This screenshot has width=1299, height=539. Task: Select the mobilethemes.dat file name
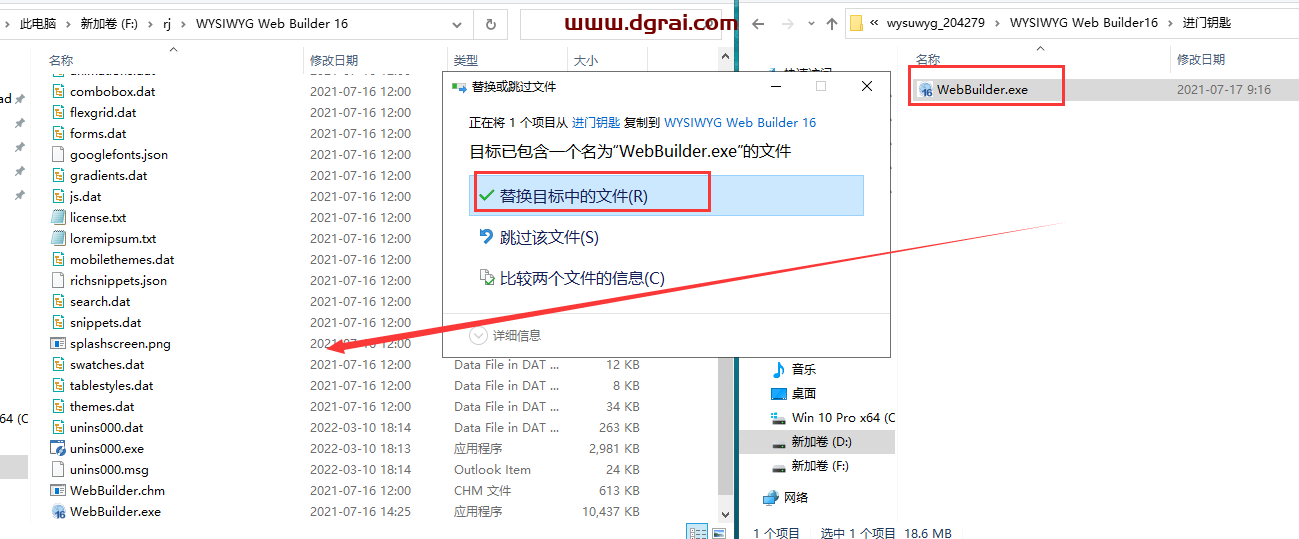[122, 259]
